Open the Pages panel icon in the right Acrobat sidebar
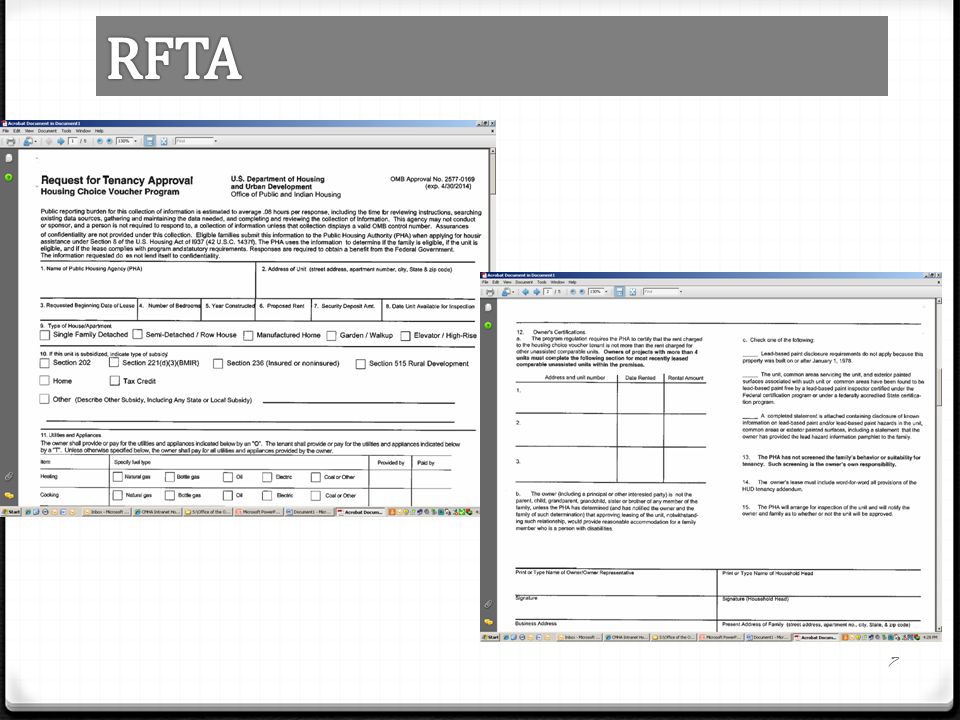Image resolution: width=960 pixels, height=720 pixels. [x=488, y=307]
